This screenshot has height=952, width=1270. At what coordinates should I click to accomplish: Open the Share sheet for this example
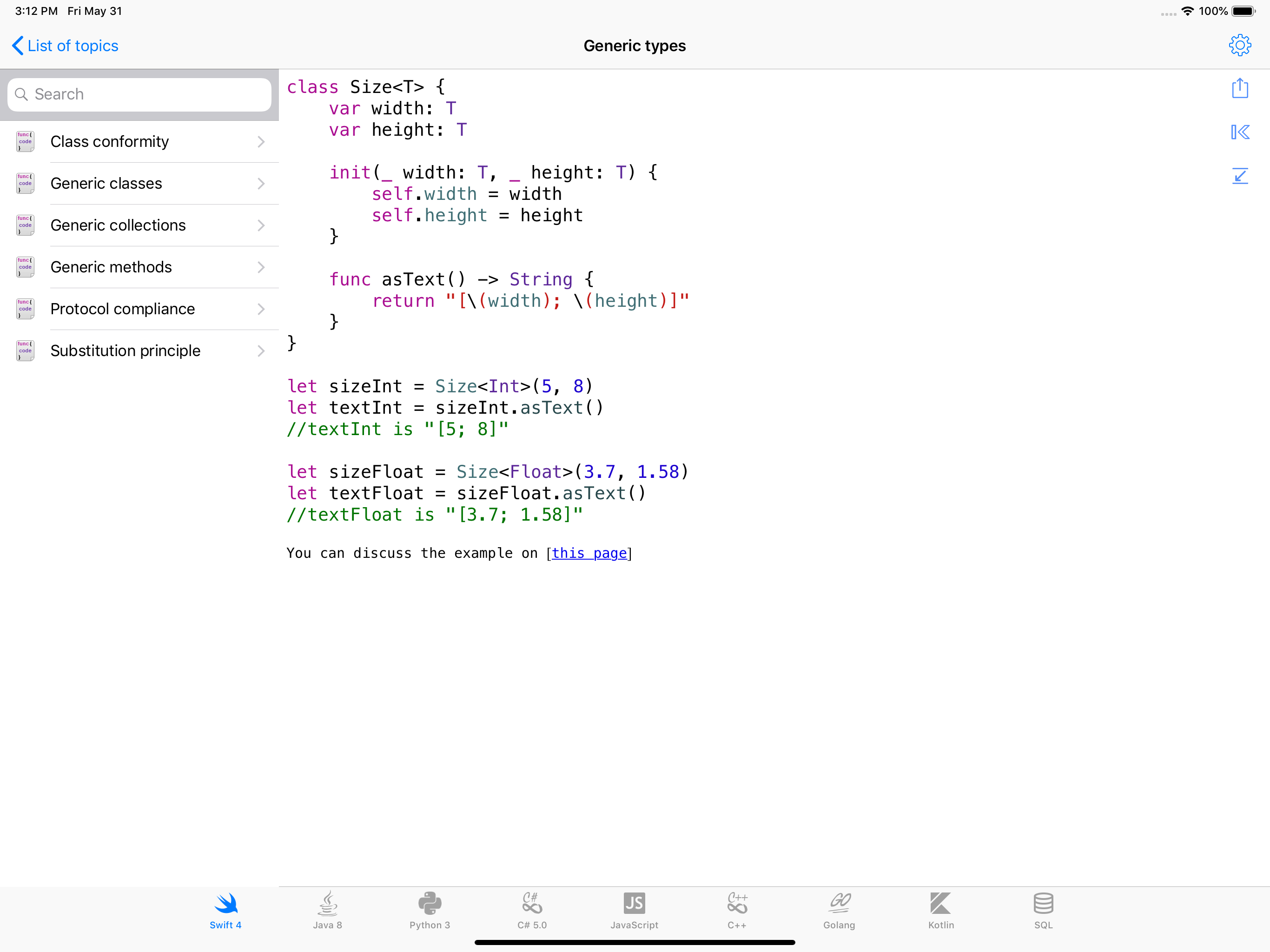(1240, 88)
